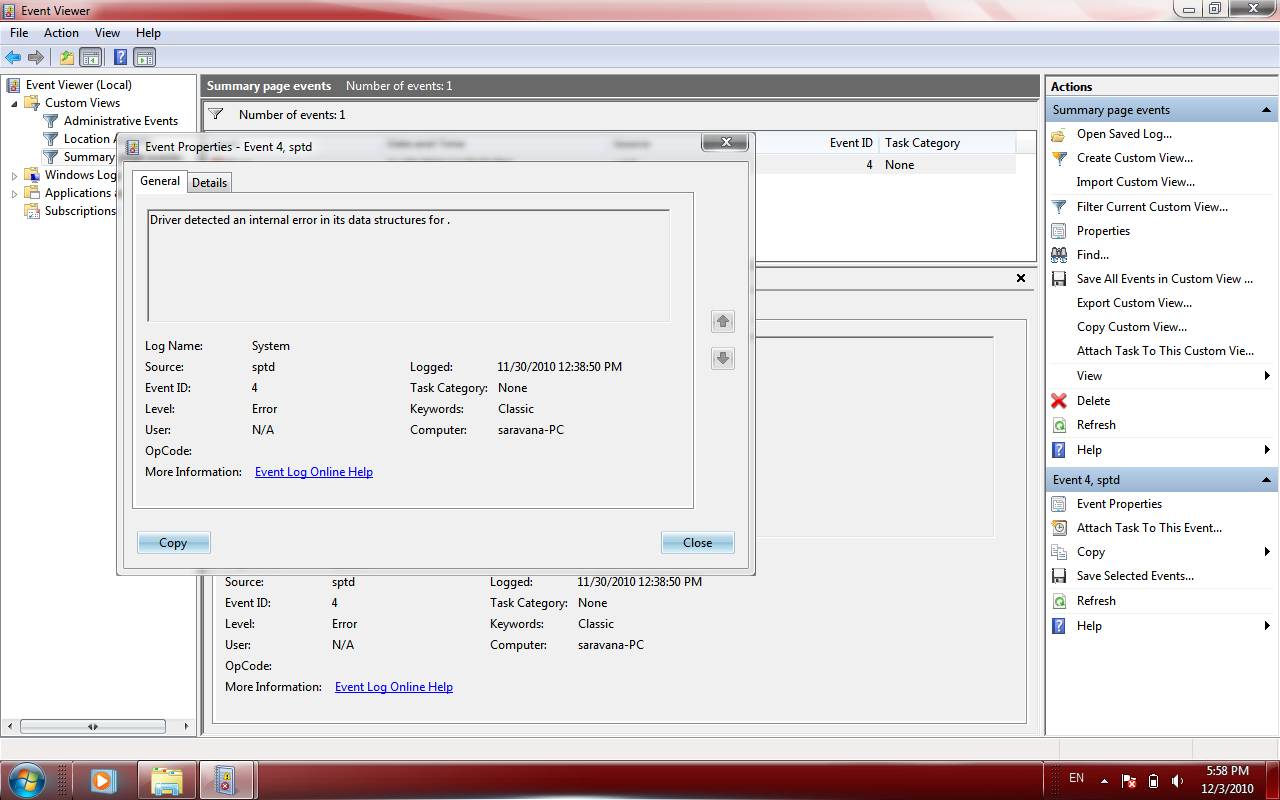Click Event Properties action
The width and height of the screenshot is (1280, 800).
pyautogui.click(x=1119, y=504)
